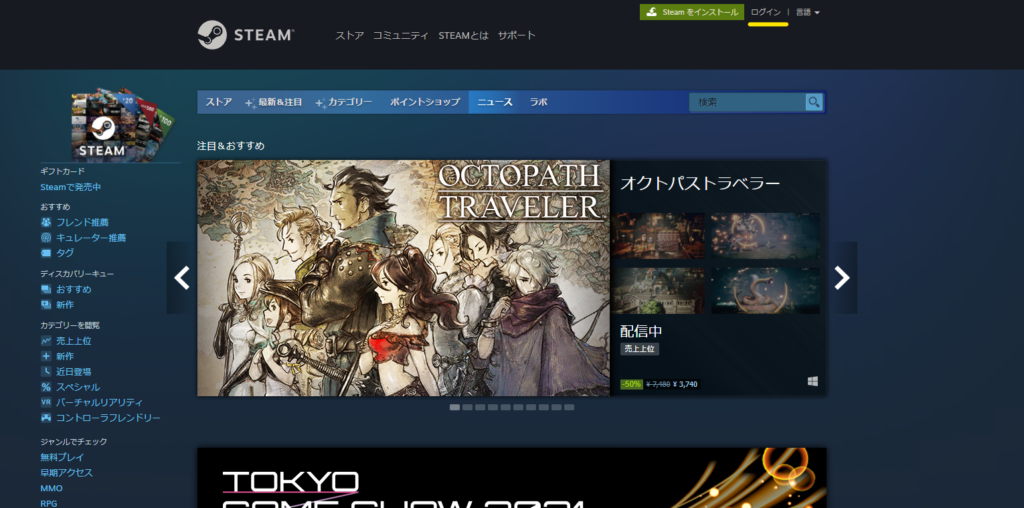The image size is (1024, 508).
Task: Open the タグ link
Action: tap(65, 253)
